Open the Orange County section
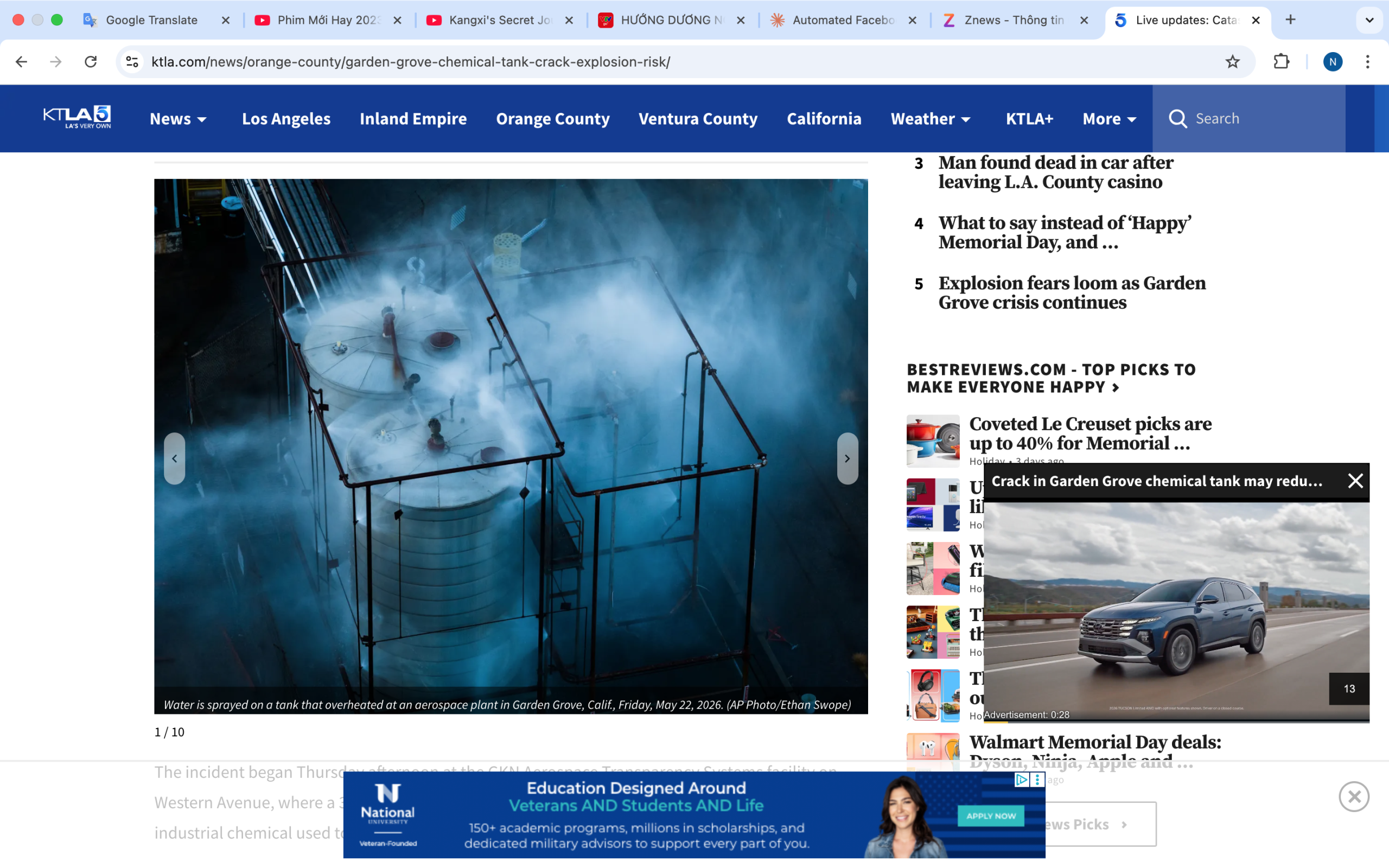Screen dimensions: 1389x868 553,119
